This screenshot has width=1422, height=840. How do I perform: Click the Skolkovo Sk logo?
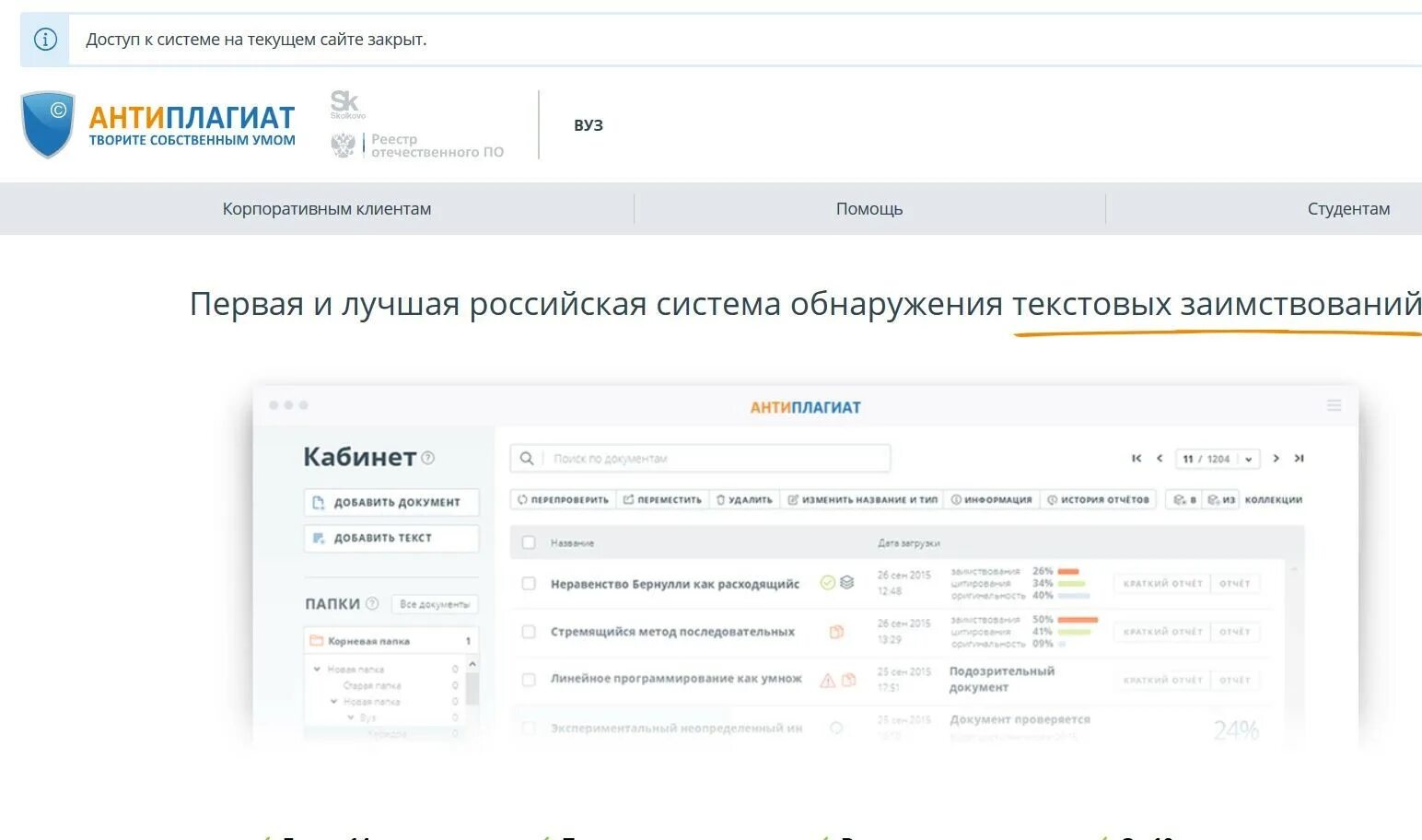(x=346, y=104)
